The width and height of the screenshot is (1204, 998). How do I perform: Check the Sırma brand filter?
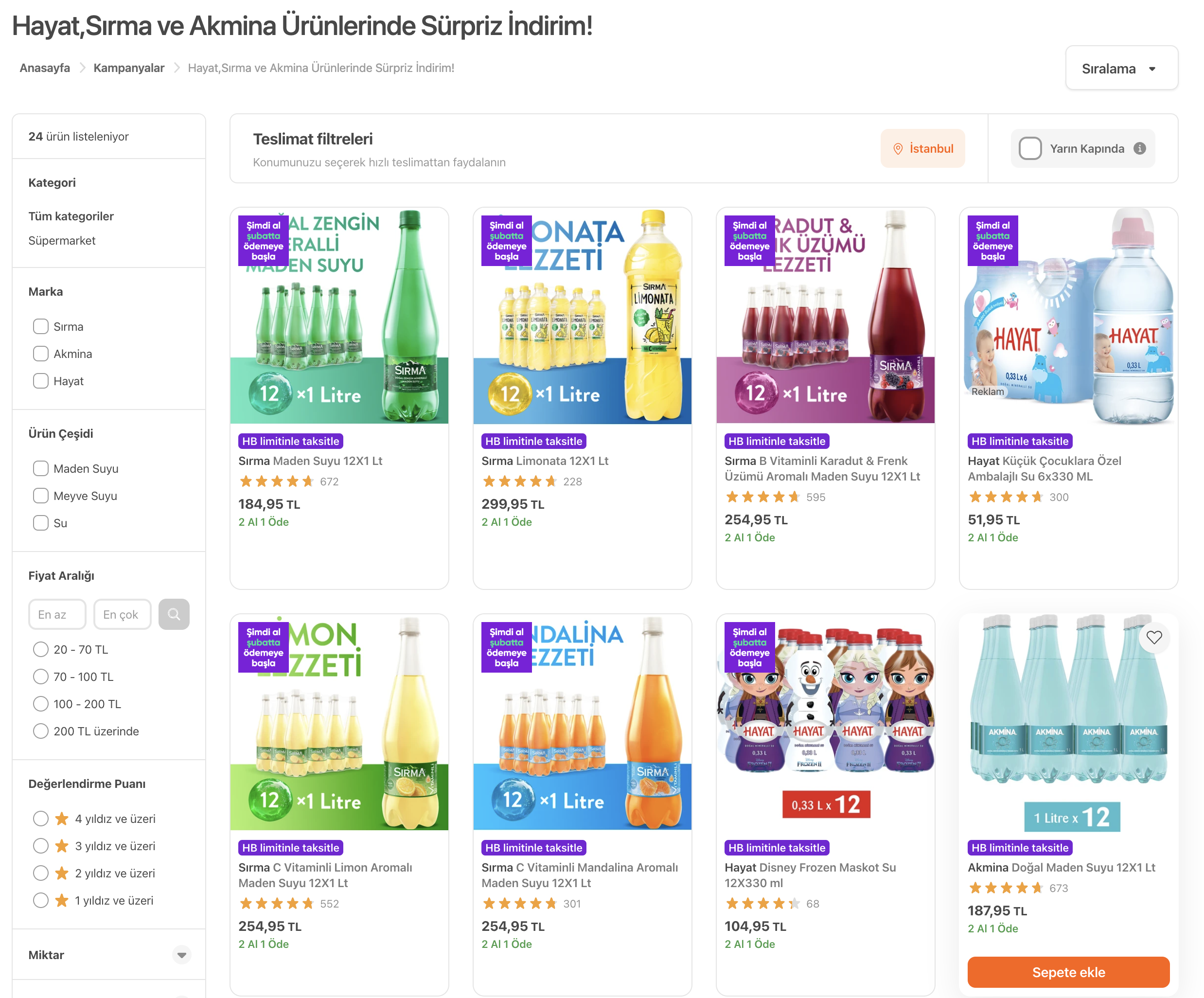(41, 326)
